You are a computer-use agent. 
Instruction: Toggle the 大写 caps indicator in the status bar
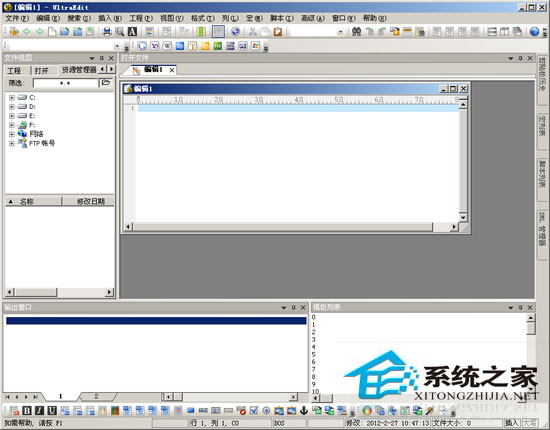tap(529, 423)
